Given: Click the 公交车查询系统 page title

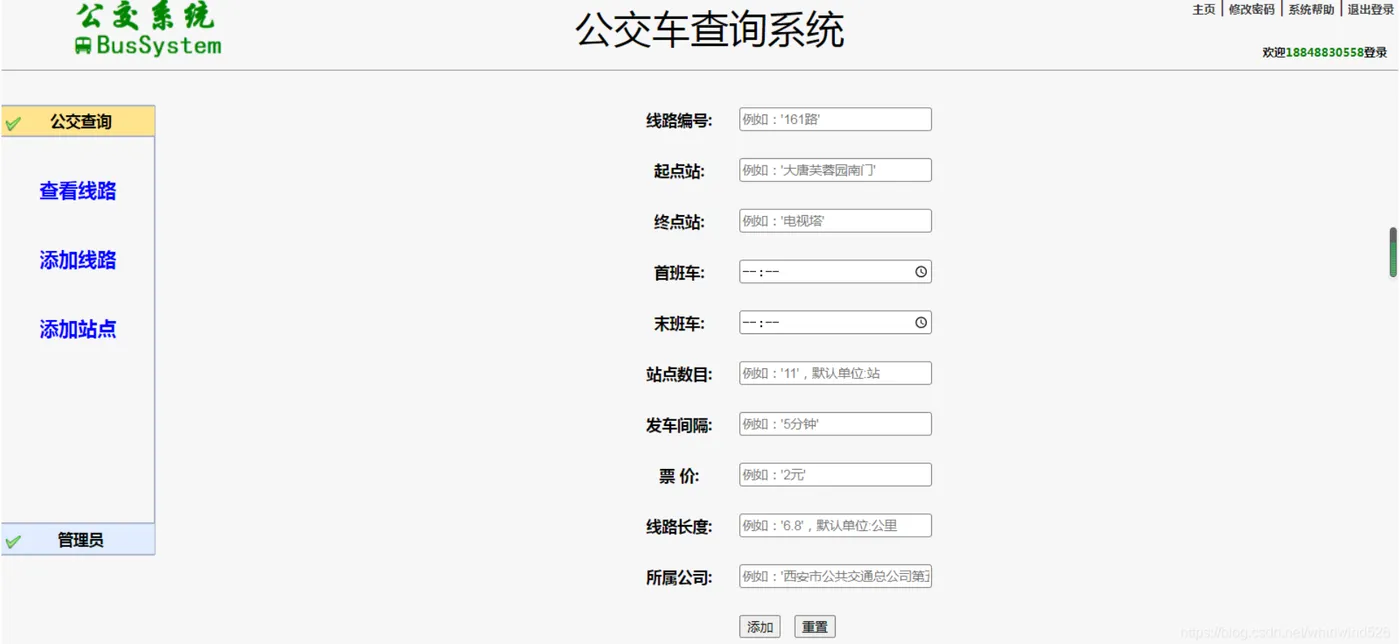Looking at the screenshot, I should 710,30.
